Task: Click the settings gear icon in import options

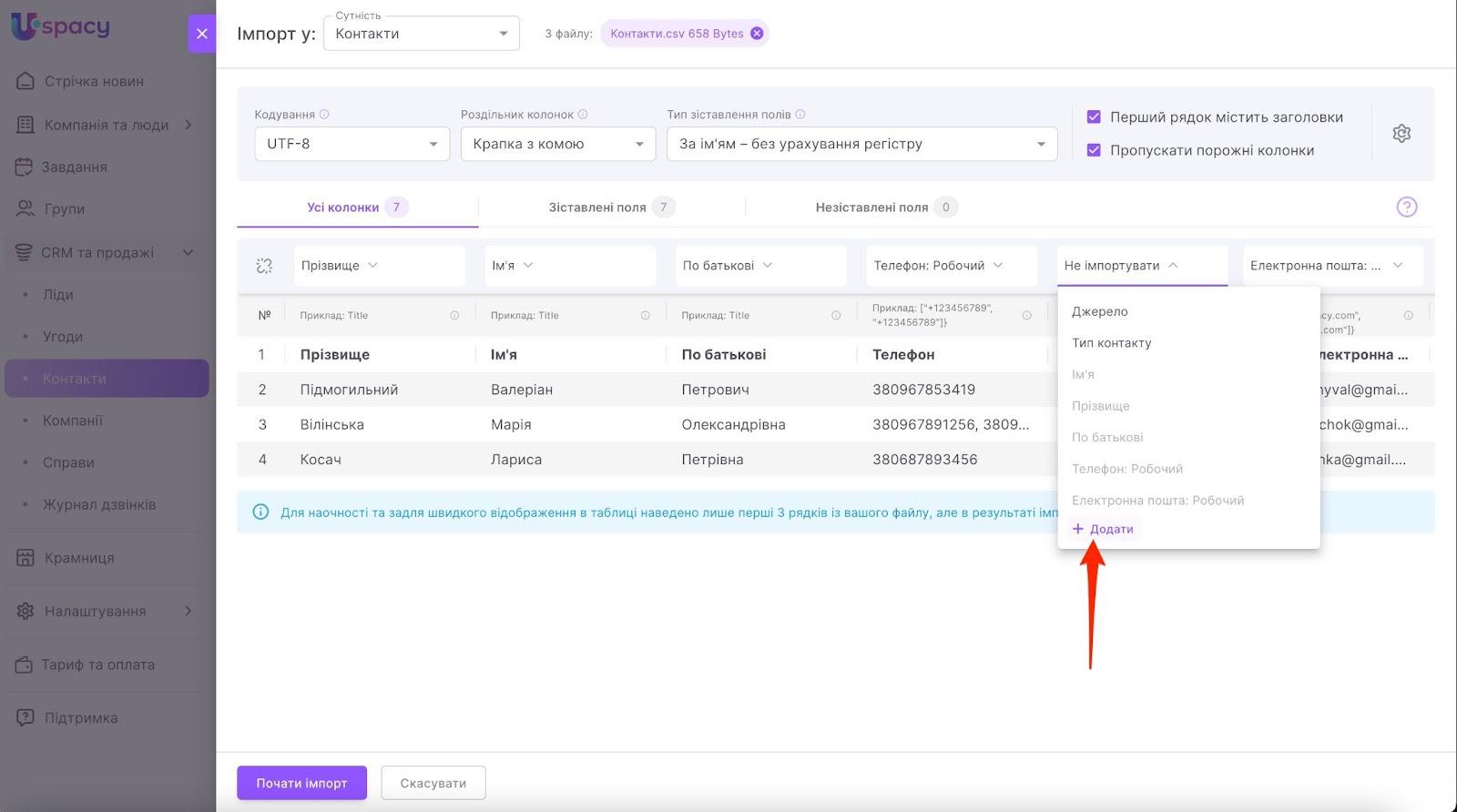Action: click(x=1401, y=134)
